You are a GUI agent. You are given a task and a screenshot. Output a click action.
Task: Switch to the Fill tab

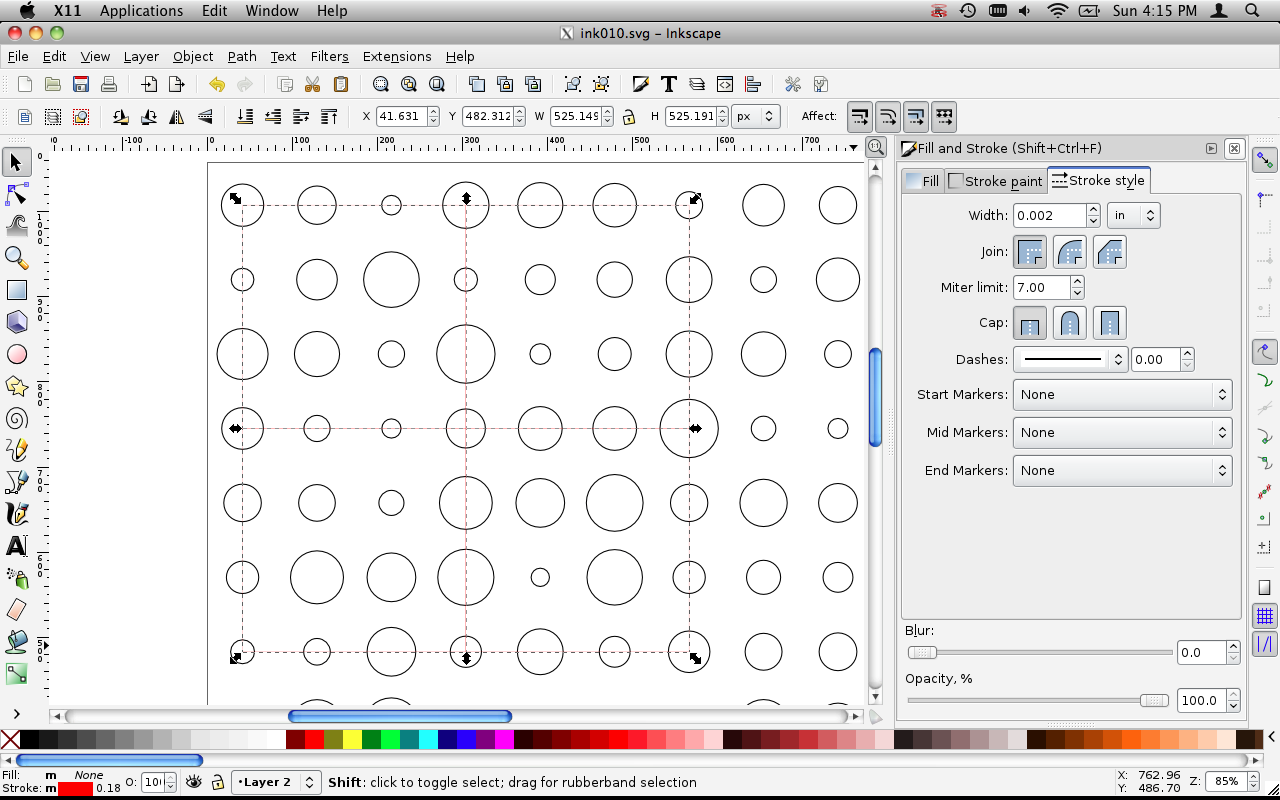(923, 181)
